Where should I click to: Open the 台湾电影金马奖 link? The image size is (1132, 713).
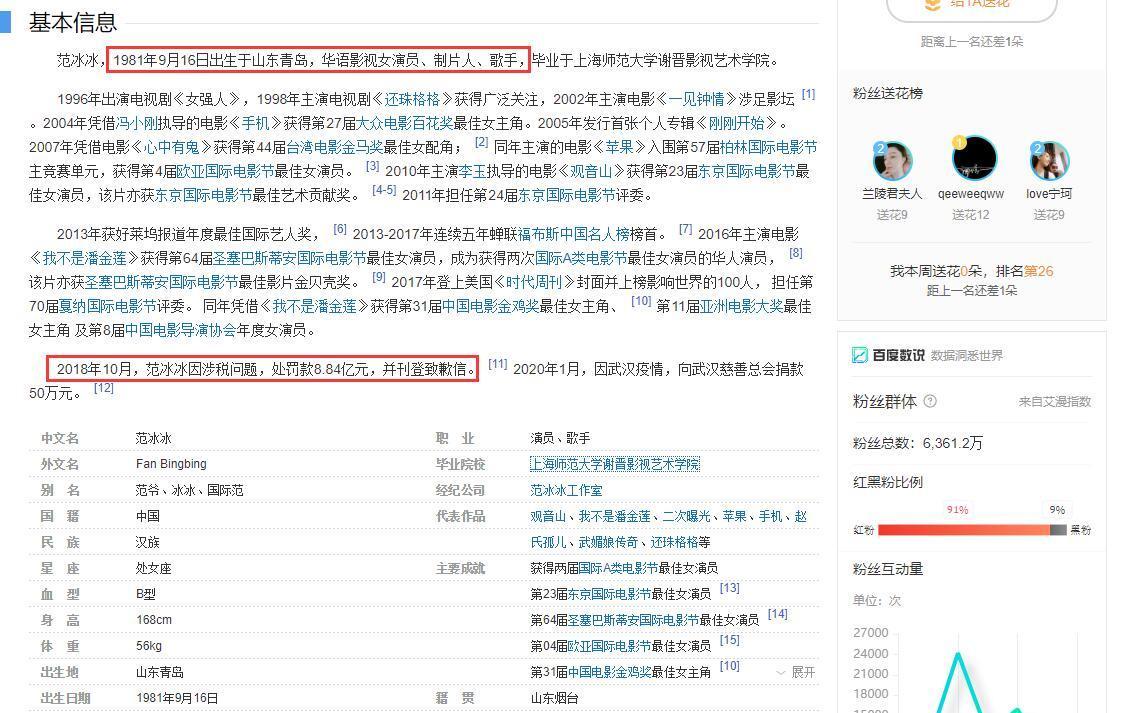[x=335, y=147]
